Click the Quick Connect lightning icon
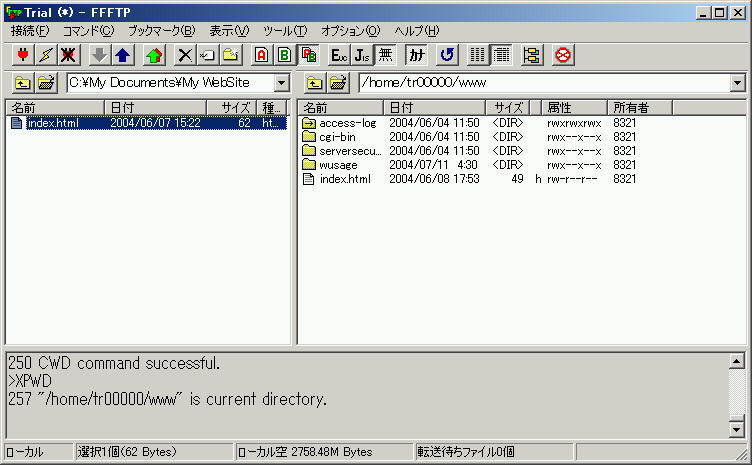Viewport: 752px width, 465px height. (45, 55)
